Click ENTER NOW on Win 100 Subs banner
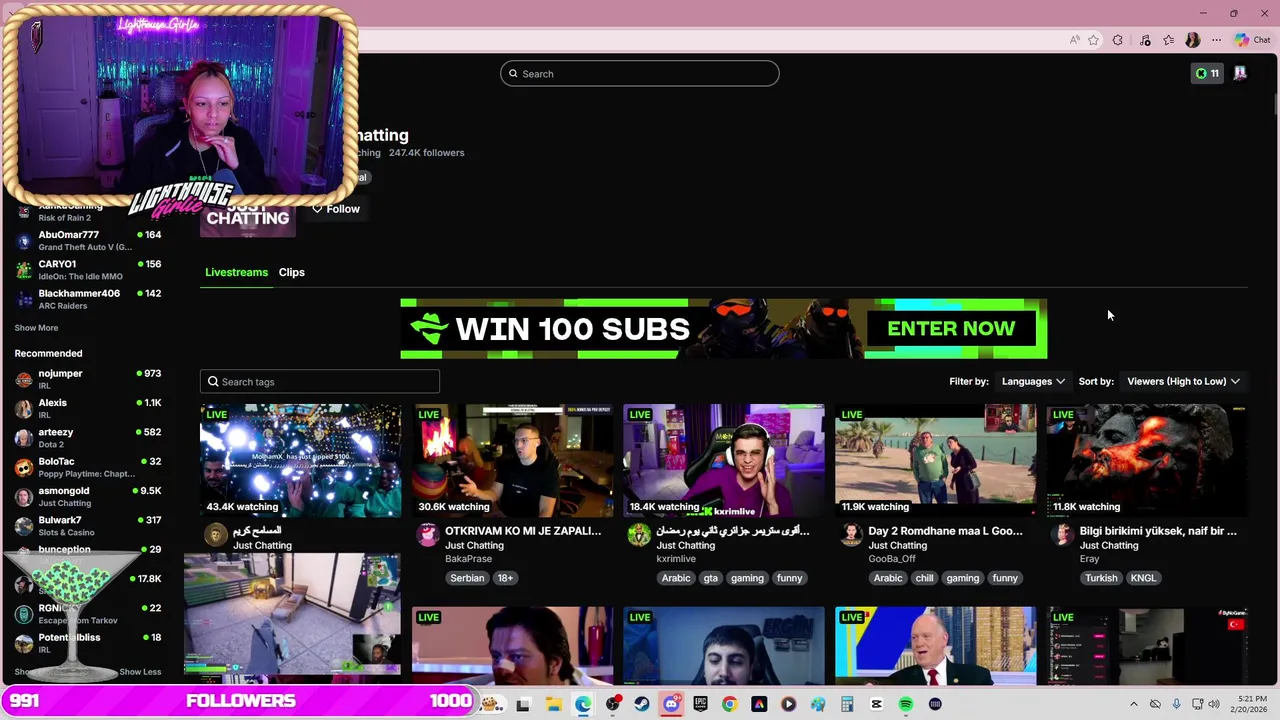This screenshot has height=720, width=1280. pos(950,328)
